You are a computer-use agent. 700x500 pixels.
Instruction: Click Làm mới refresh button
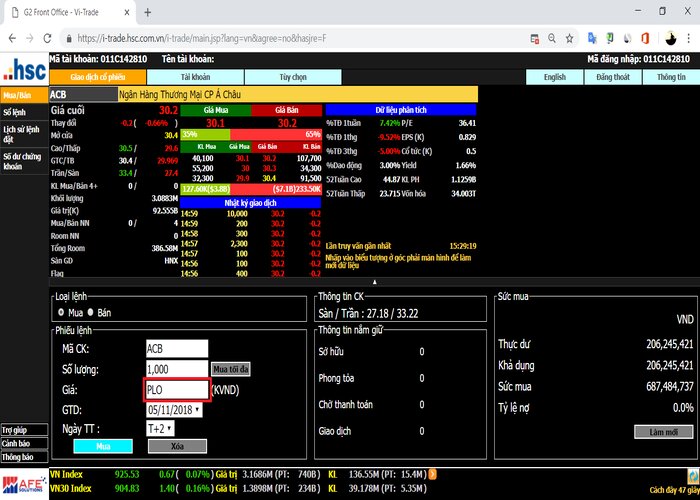pyautogui.click(x=663, y=432)
